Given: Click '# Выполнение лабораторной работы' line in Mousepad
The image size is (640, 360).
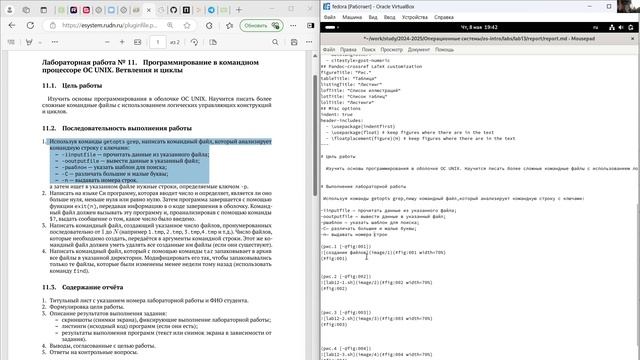Looking at the screenshot, I should 363,187.
